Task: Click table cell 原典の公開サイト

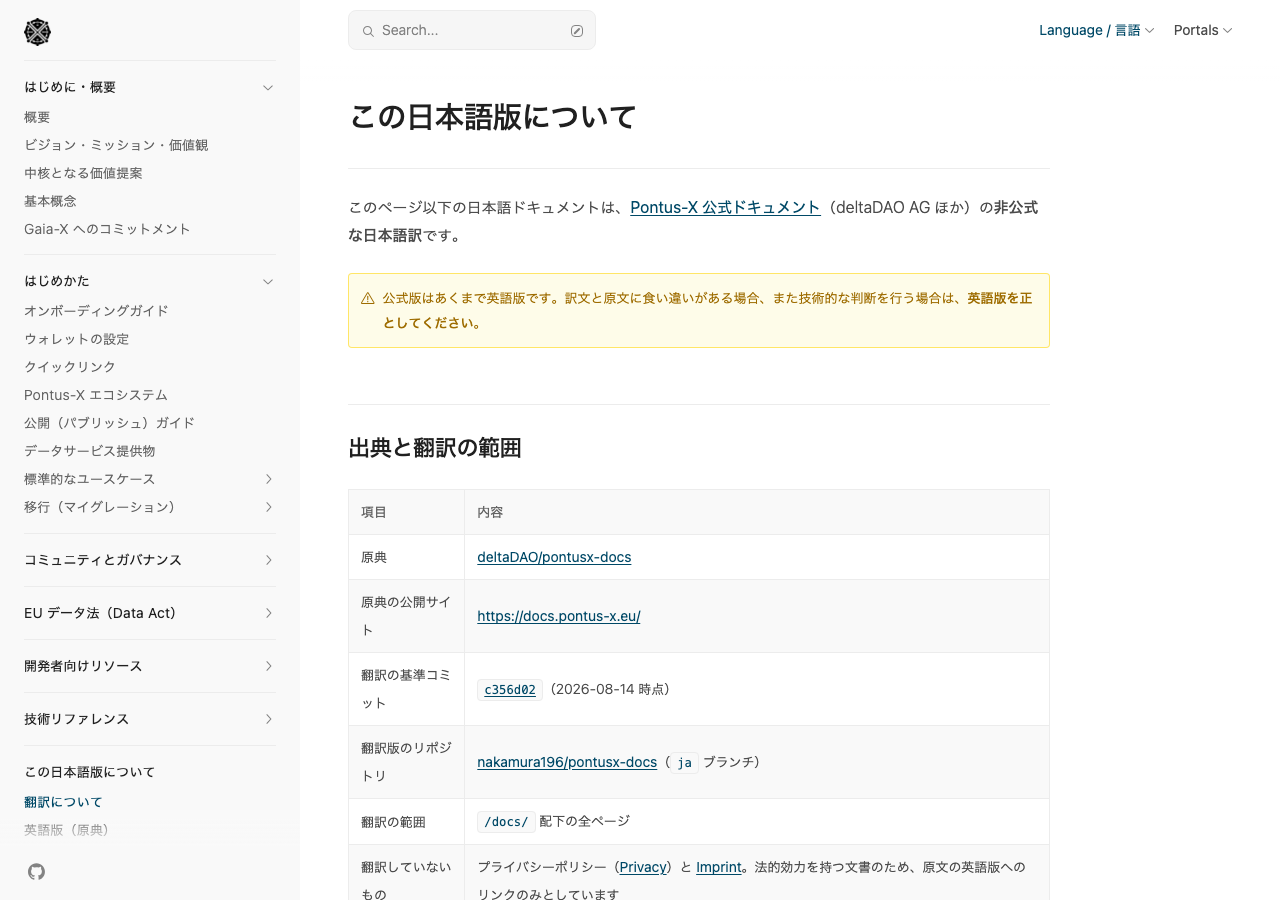Action: [406, 616]
